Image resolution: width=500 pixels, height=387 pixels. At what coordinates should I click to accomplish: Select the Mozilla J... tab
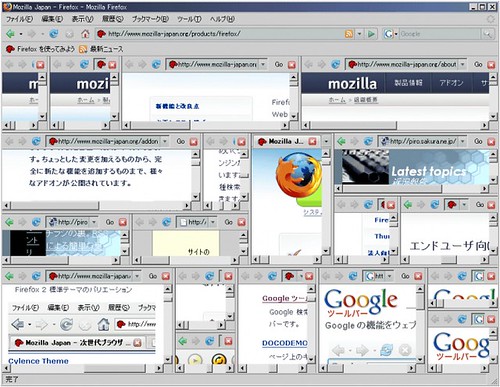tap(286, 141)
